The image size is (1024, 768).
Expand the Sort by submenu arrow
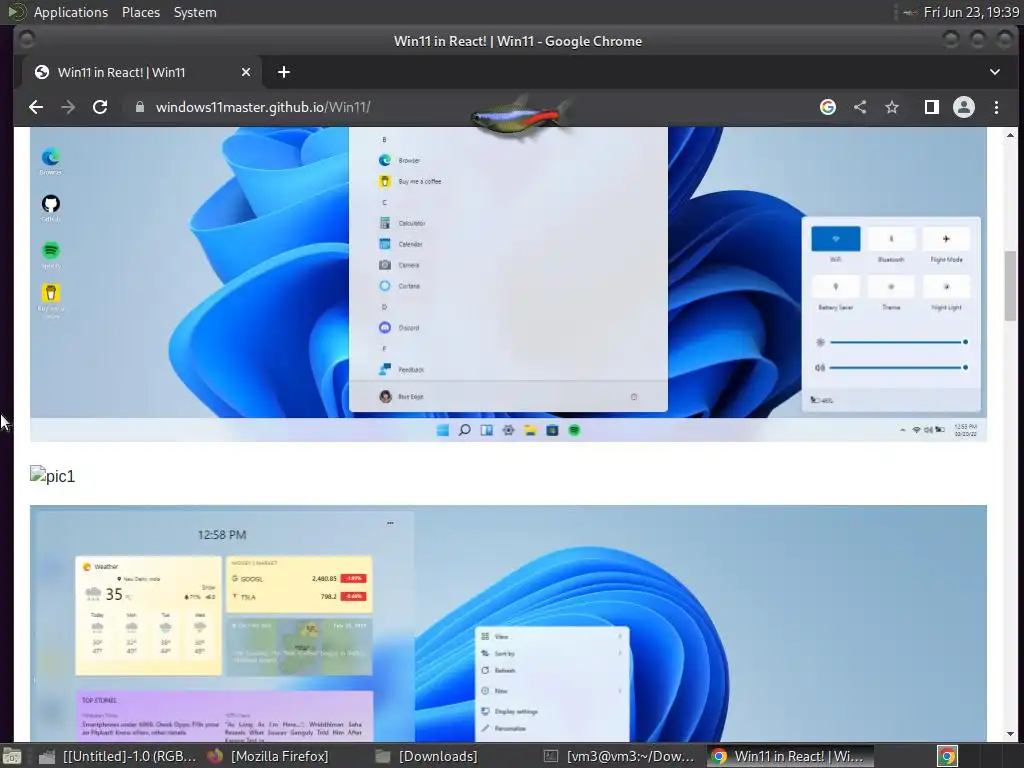(x=620, y=653)
